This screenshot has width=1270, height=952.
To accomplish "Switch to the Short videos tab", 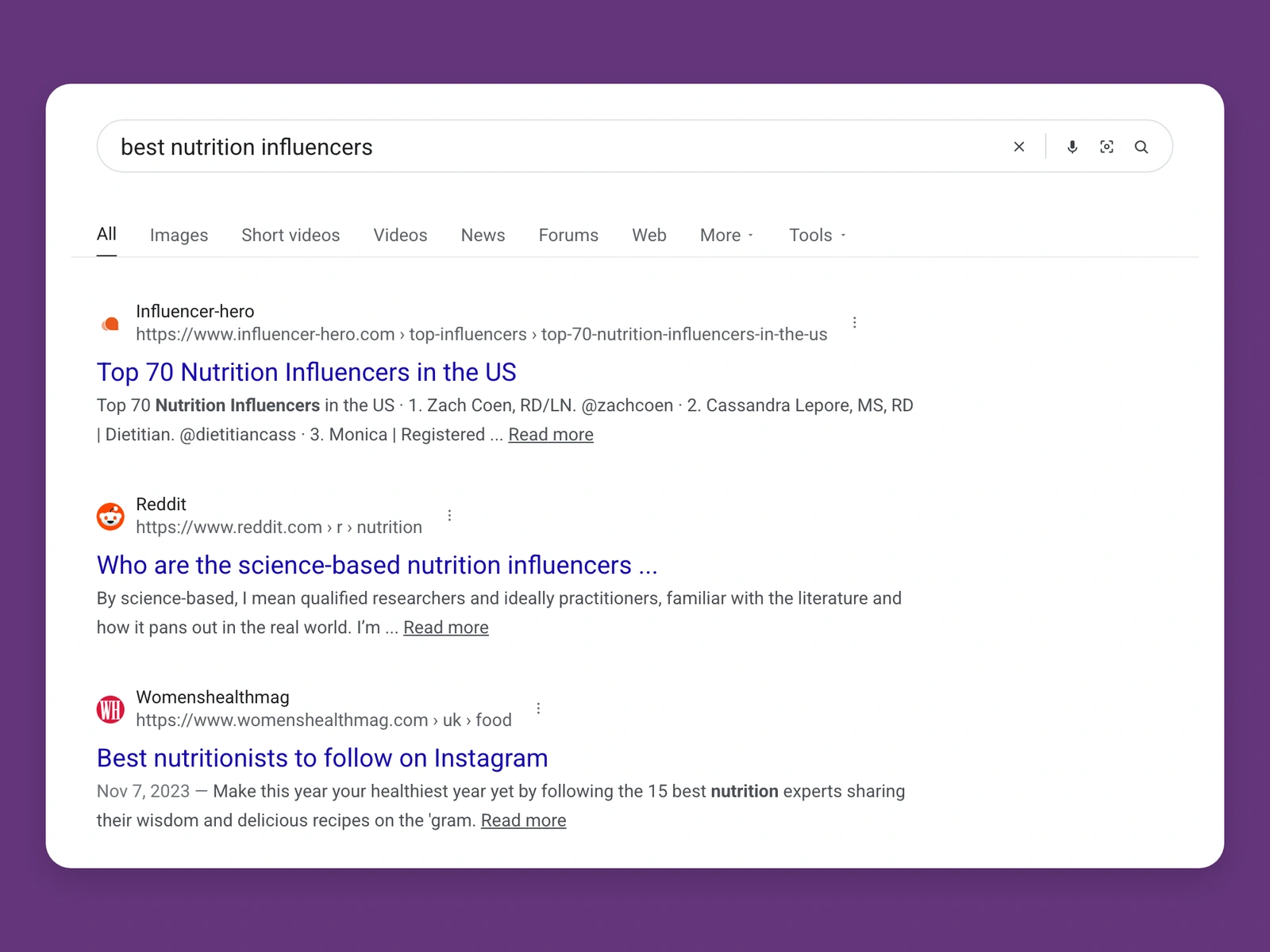I will click(x=291, y=235).
